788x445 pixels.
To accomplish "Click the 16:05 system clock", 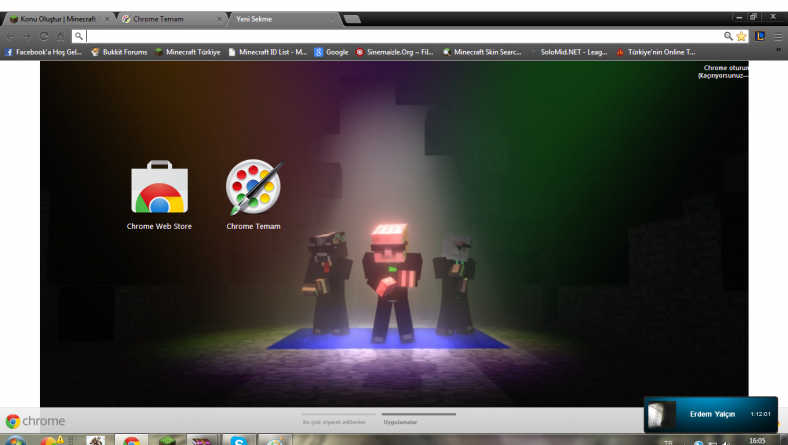I will [757, 440].
